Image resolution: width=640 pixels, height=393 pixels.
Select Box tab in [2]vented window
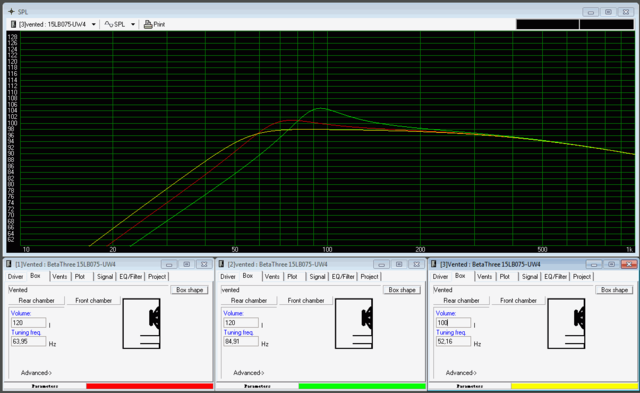[x=248, y=276]
